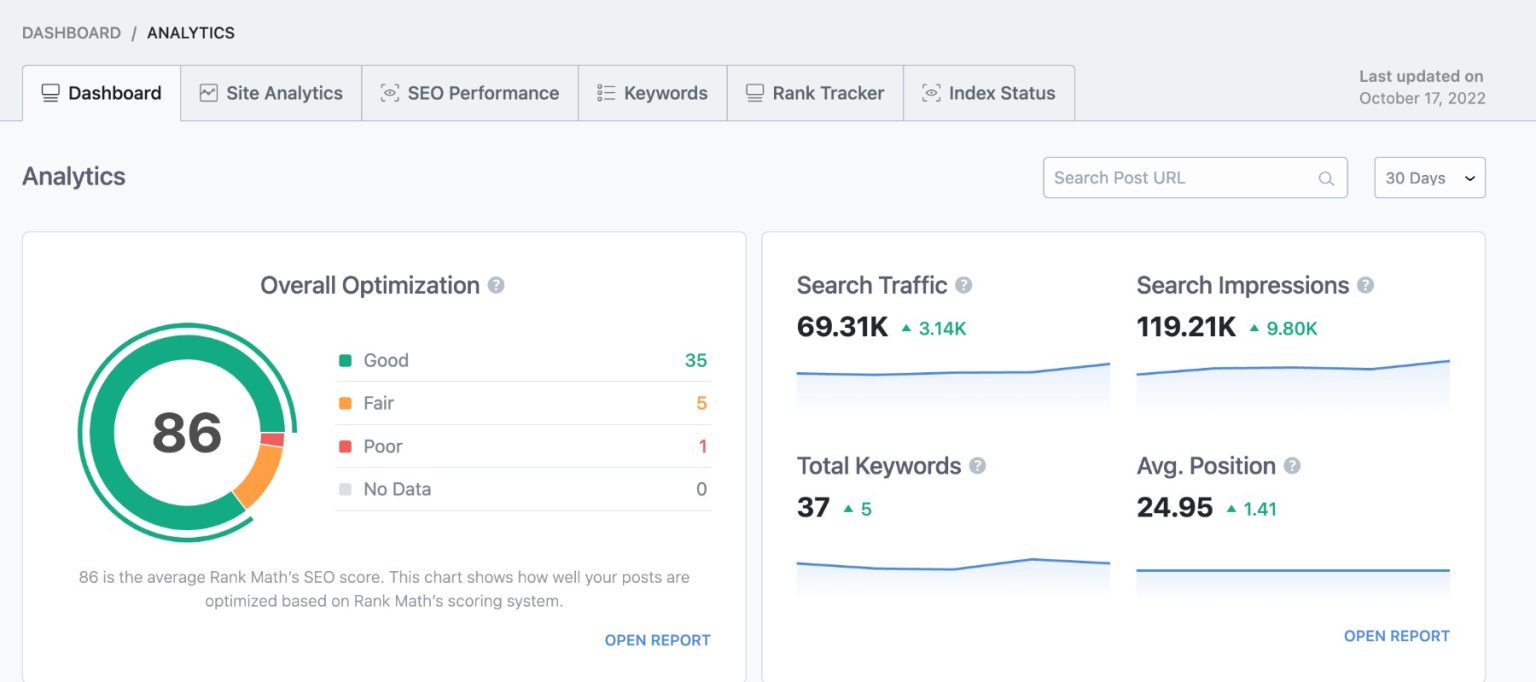This screenshot has height=682, width=1536.
Task: Click the question mark beside Total Keywords
Action: (977, 466)
